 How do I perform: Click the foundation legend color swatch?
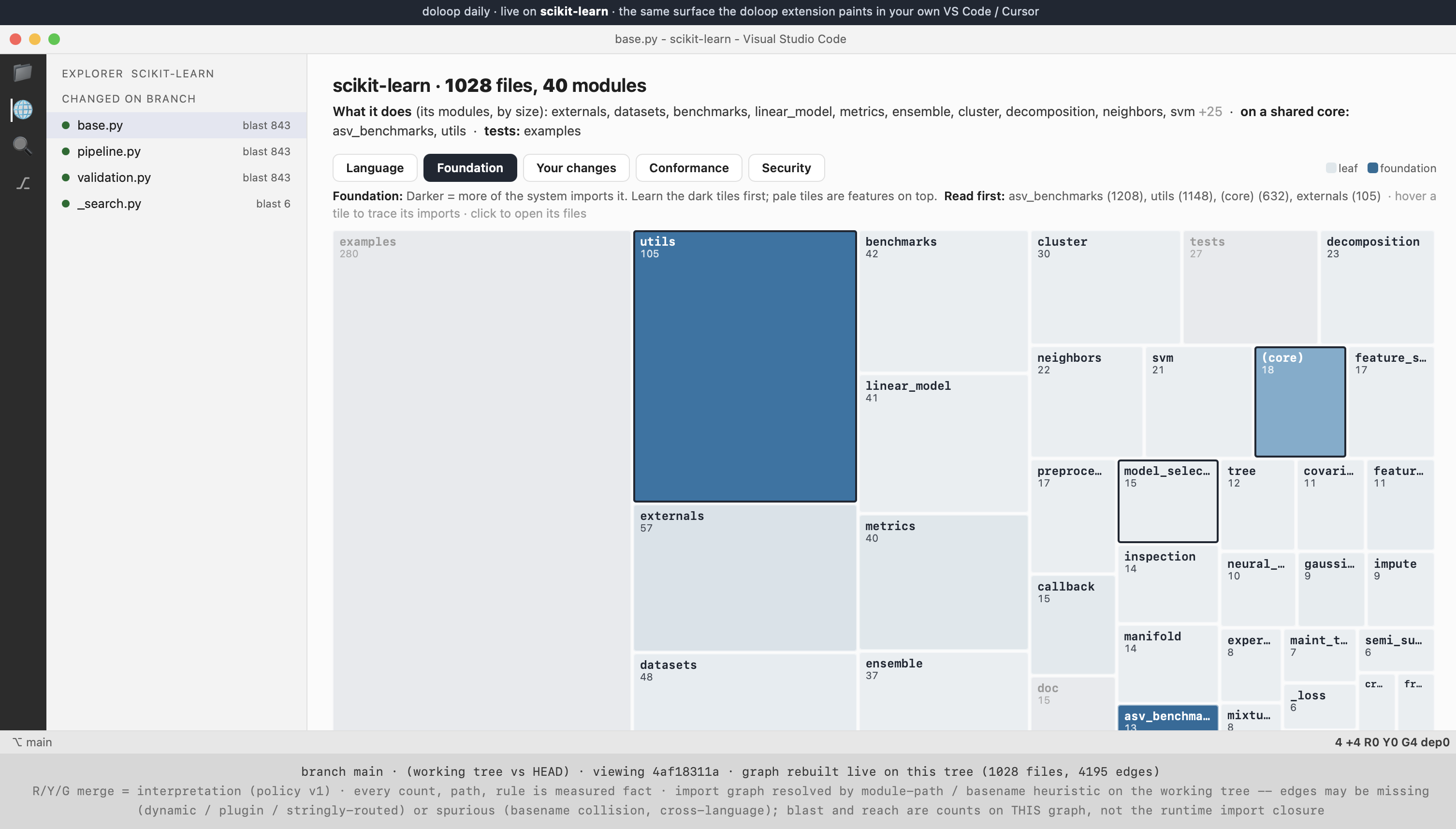point(1372,168)
